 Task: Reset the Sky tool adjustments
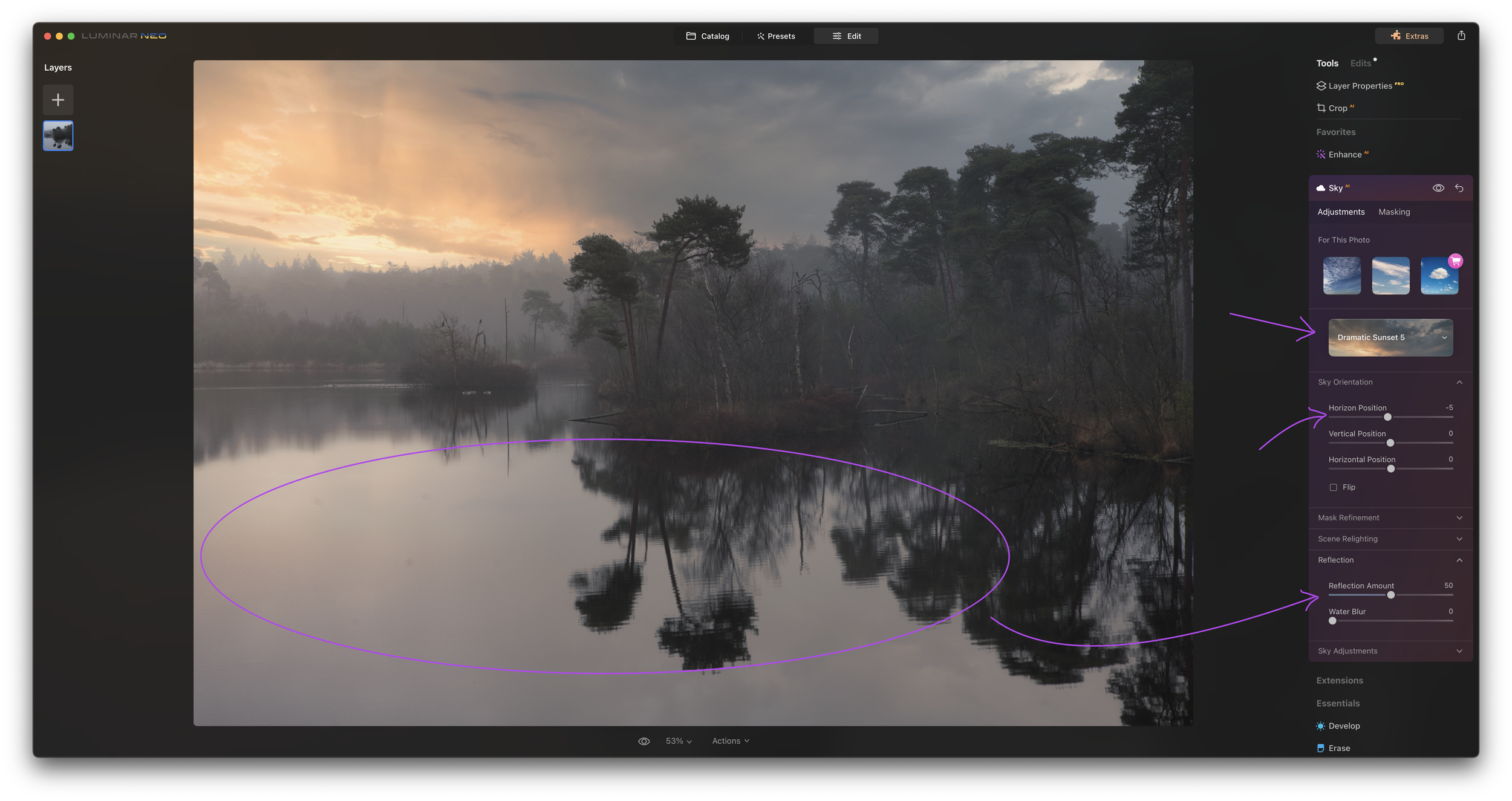pos(1459,188)
